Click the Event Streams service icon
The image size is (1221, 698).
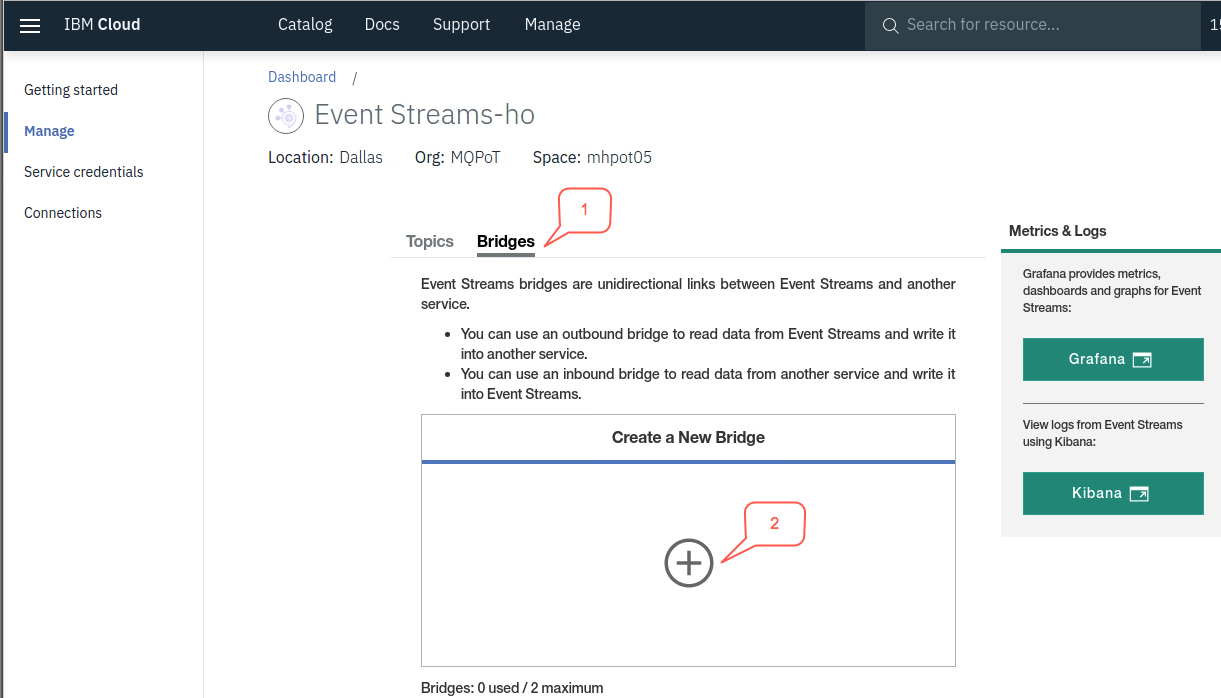286,116
